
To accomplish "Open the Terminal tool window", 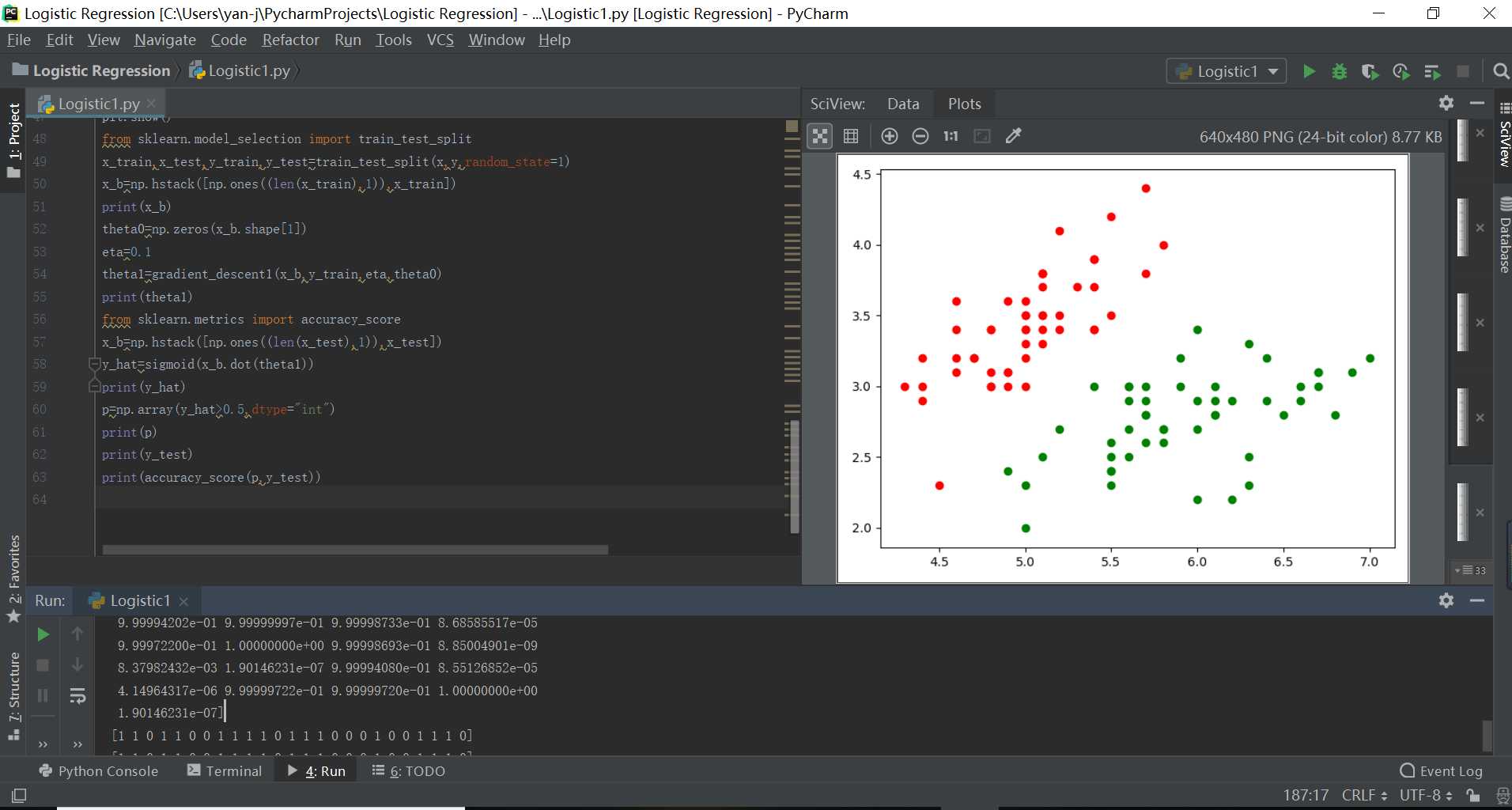I will 225,770.
